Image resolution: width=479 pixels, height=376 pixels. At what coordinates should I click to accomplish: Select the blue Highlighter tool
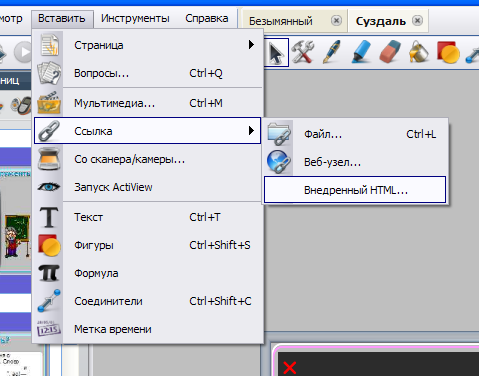[361, 52]
